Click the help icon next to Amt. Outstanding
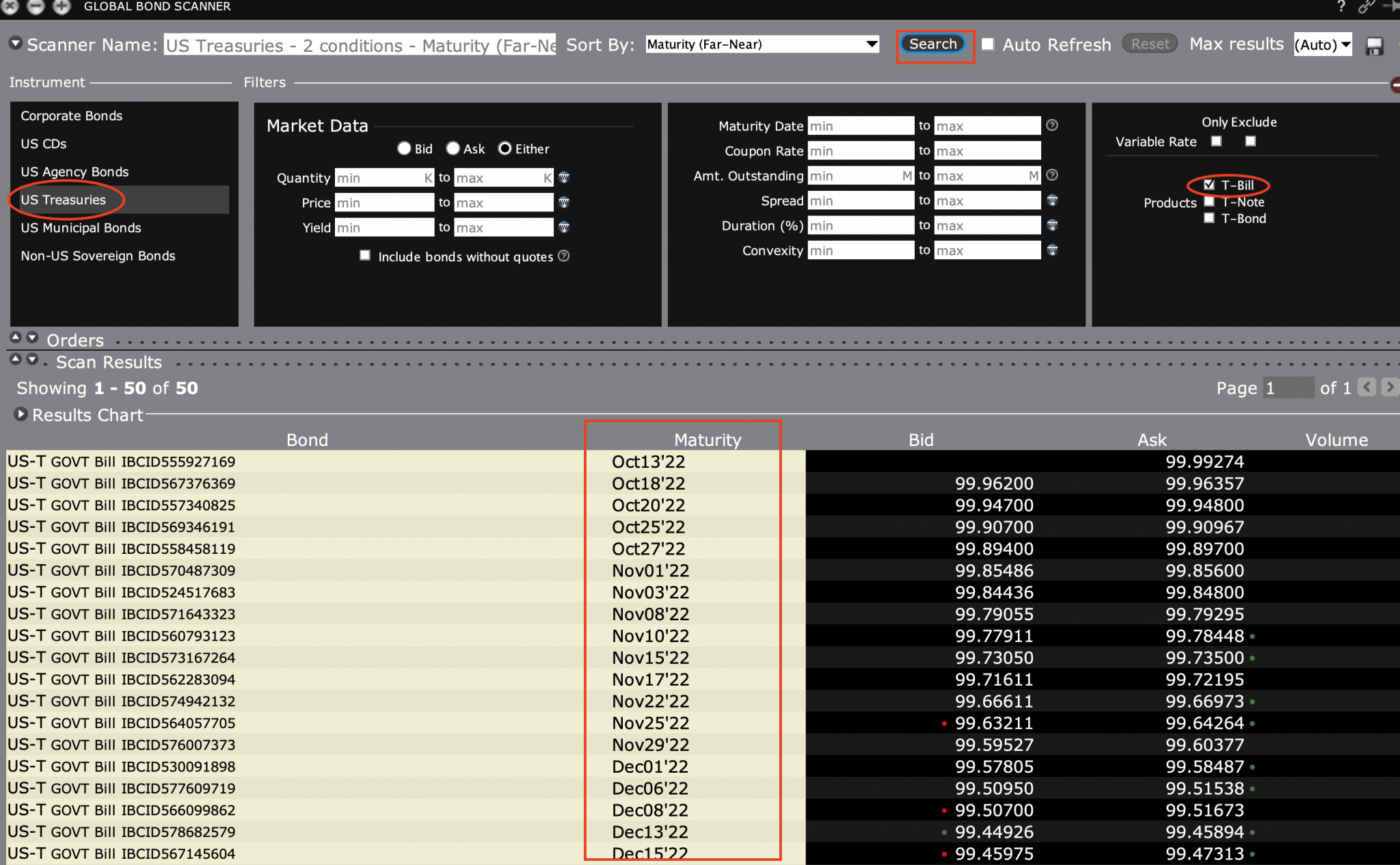 pos(1052,175)
